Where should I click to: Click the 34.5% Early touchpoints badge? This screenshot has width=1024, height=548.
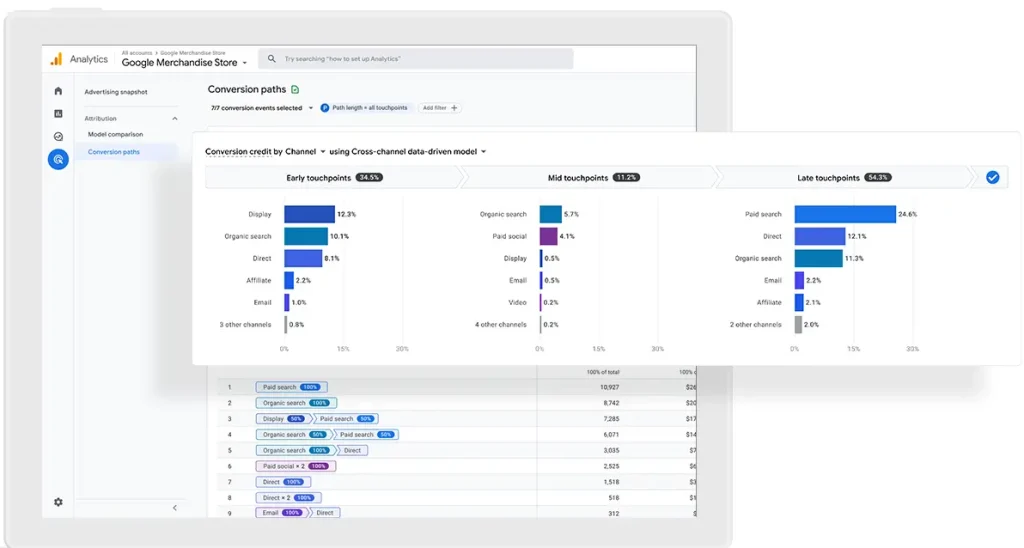point(369,178)
